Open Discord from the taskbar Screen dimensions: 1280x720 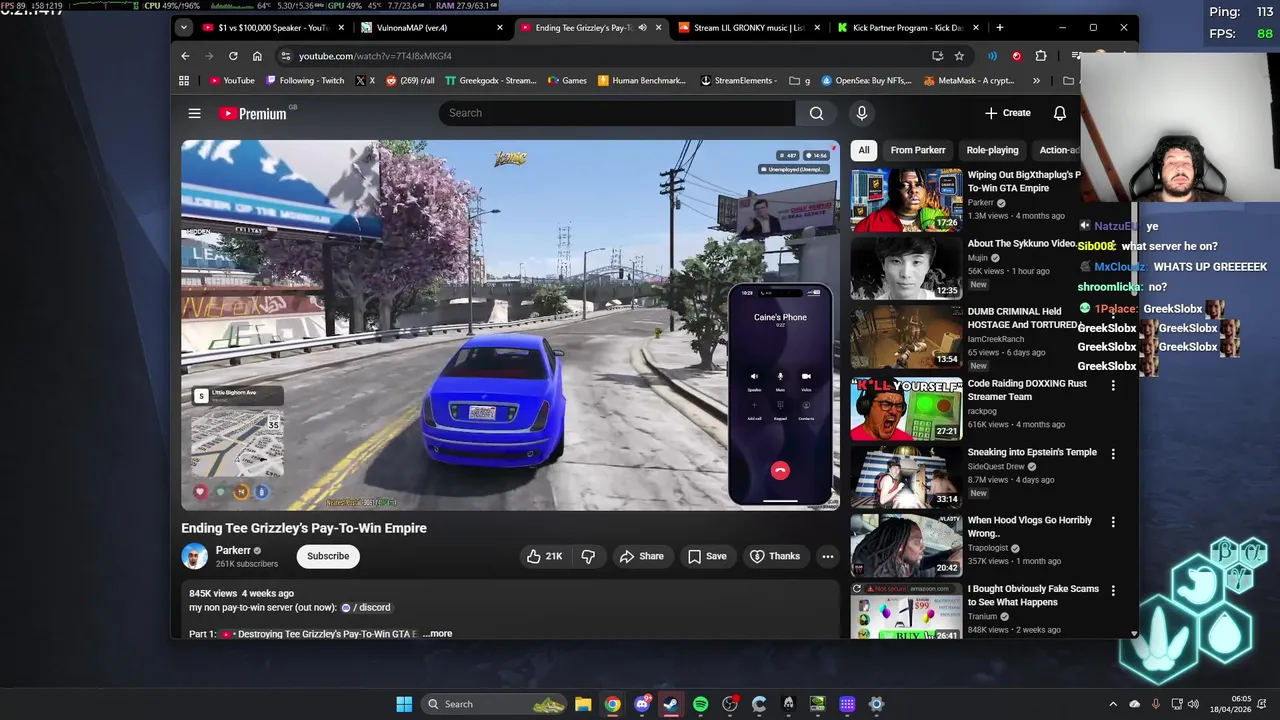[x=641, y=704]
